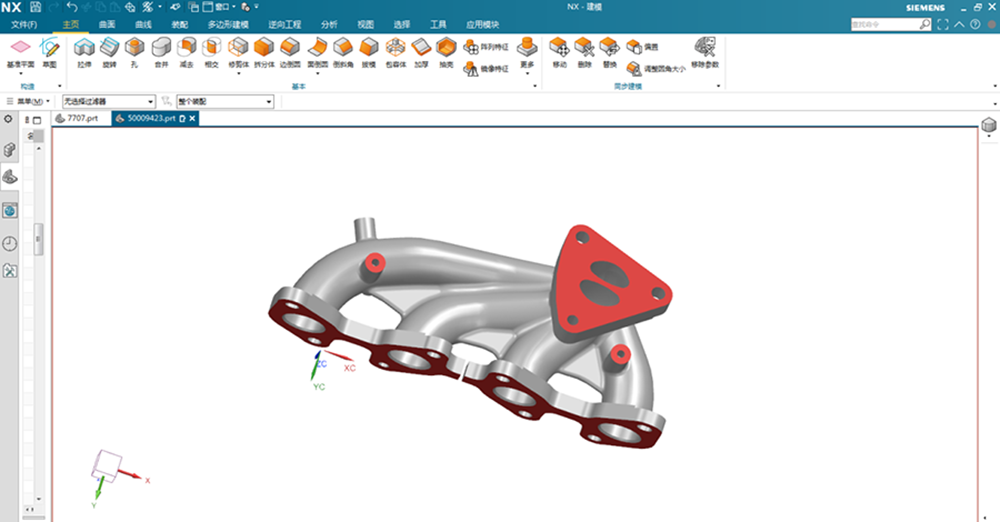Switch to the 7707.prt document tab
The image size is (1000, 522).
click(x=78, y=119)
